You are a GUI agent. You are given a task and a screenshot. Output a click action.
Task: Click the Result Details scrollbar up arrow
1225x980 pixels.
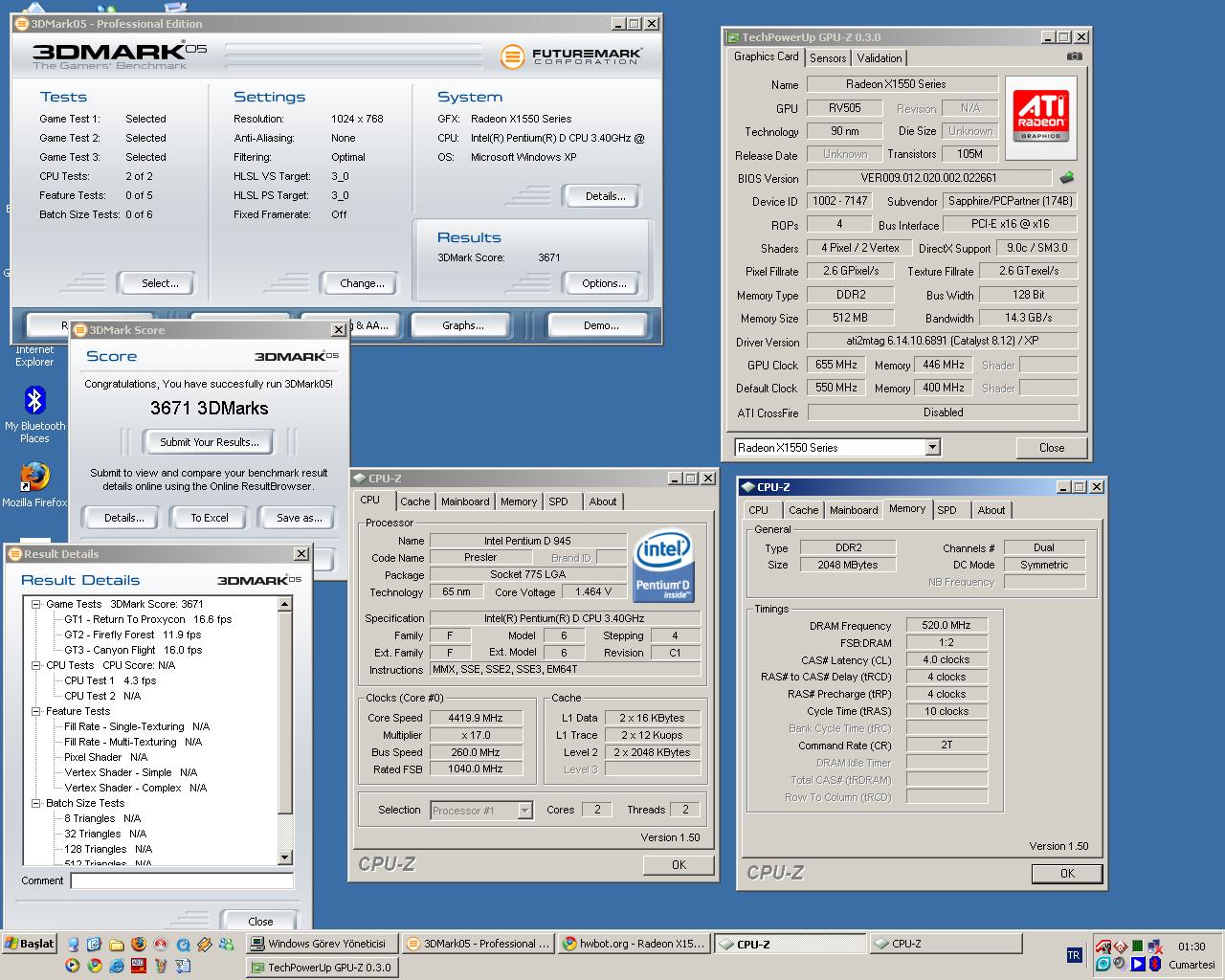(284, 604)
